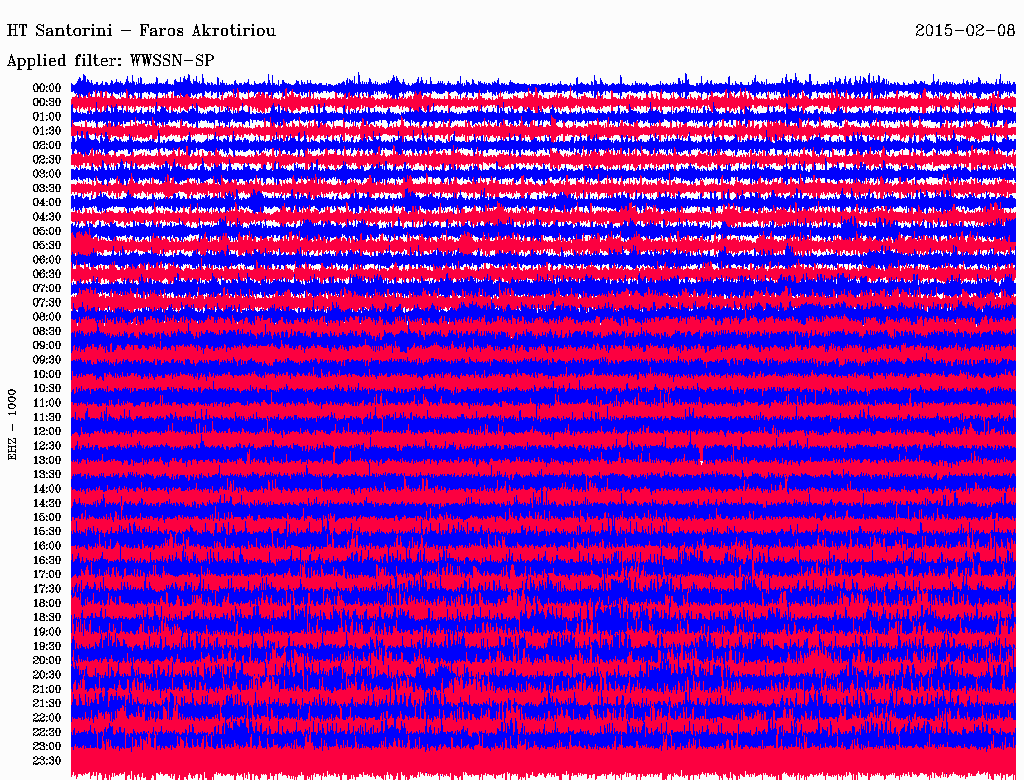Viewport: 1024px width, 780px height.
Task: Select the 22:30 time label
Action: pos(47,732)
